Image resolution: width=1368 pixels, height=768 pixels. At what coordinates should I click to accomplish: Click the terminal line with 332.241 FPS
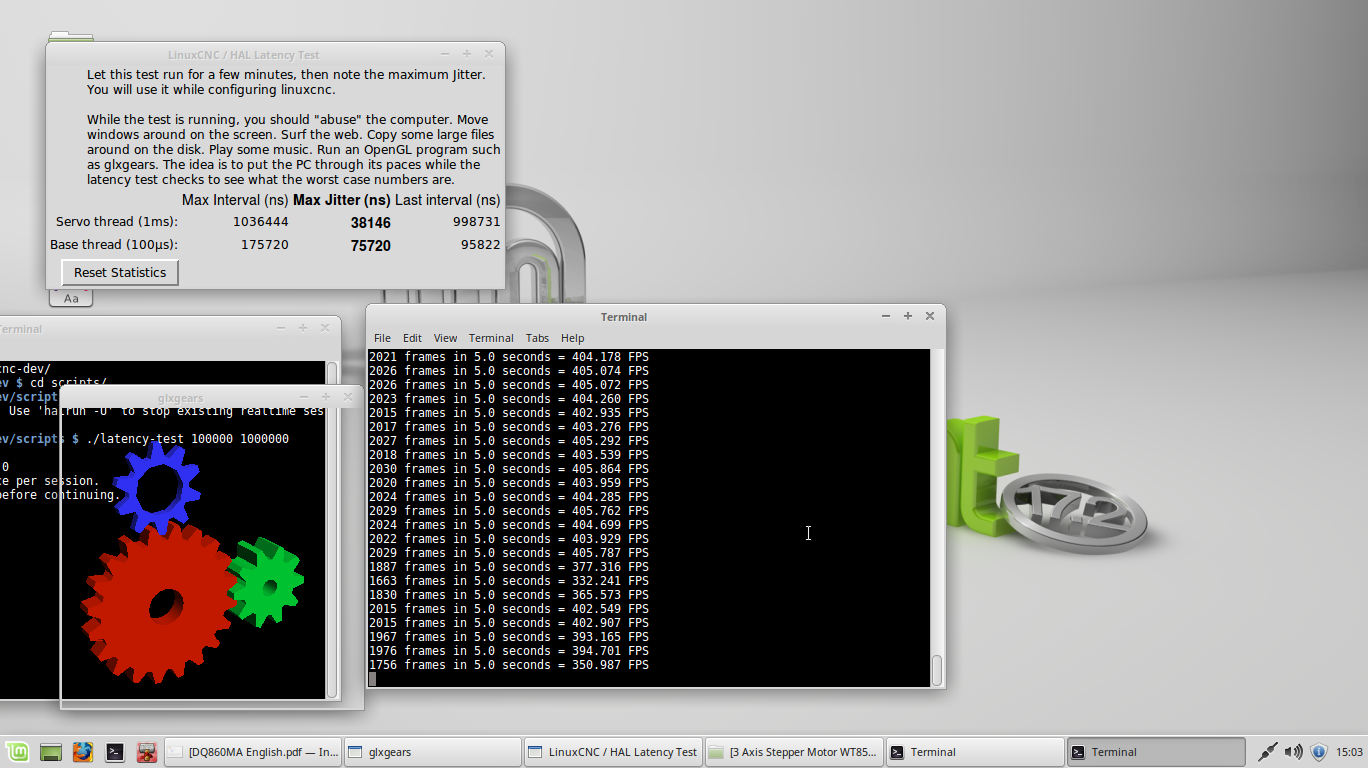[x=509, y=580]
